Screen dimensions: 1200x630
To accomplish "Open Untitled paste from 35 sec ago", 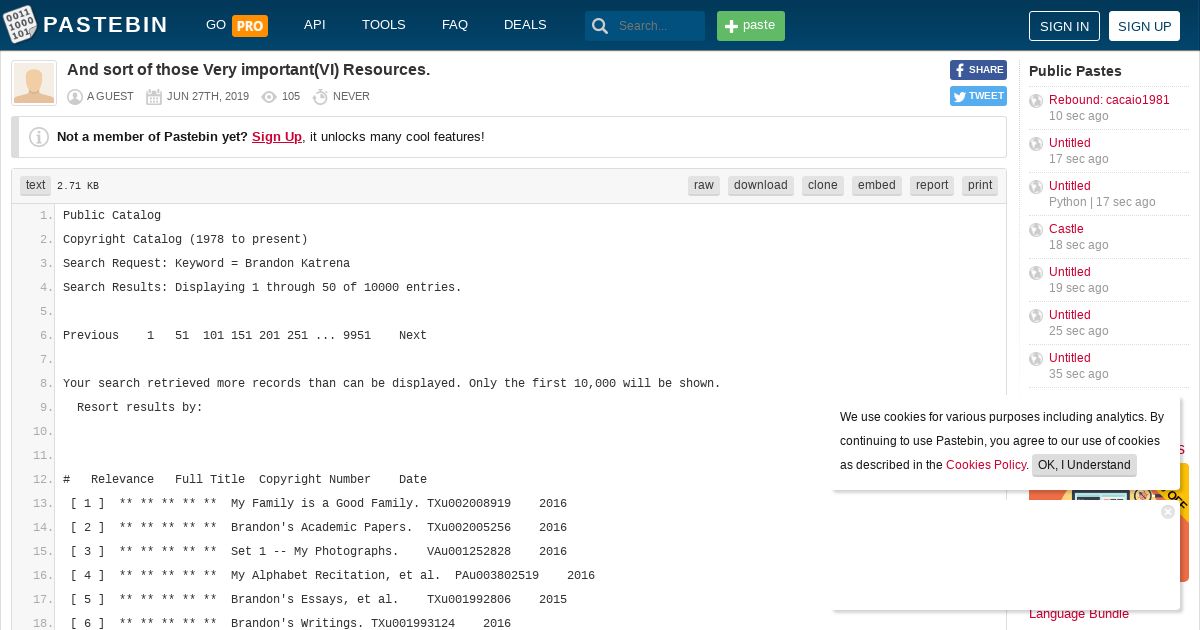I will coord(1070,358).
